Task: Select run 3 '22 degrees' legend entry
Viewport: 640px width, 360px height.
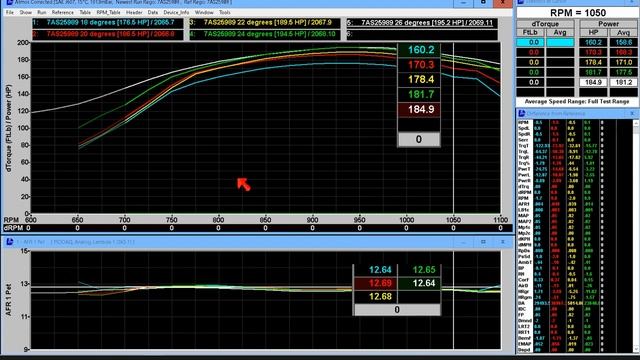Action: pyautogui.click(x=264, y=23)
